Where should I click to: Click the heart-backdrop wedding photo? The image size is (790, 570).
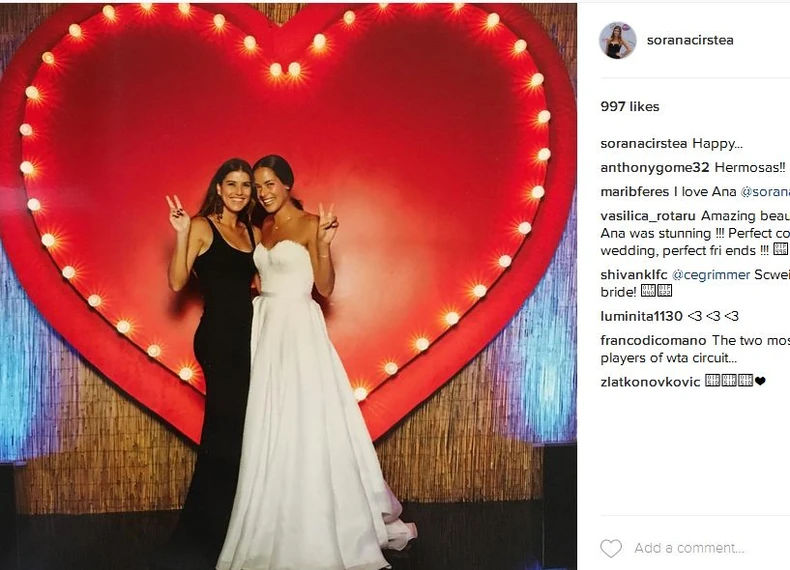288,286
